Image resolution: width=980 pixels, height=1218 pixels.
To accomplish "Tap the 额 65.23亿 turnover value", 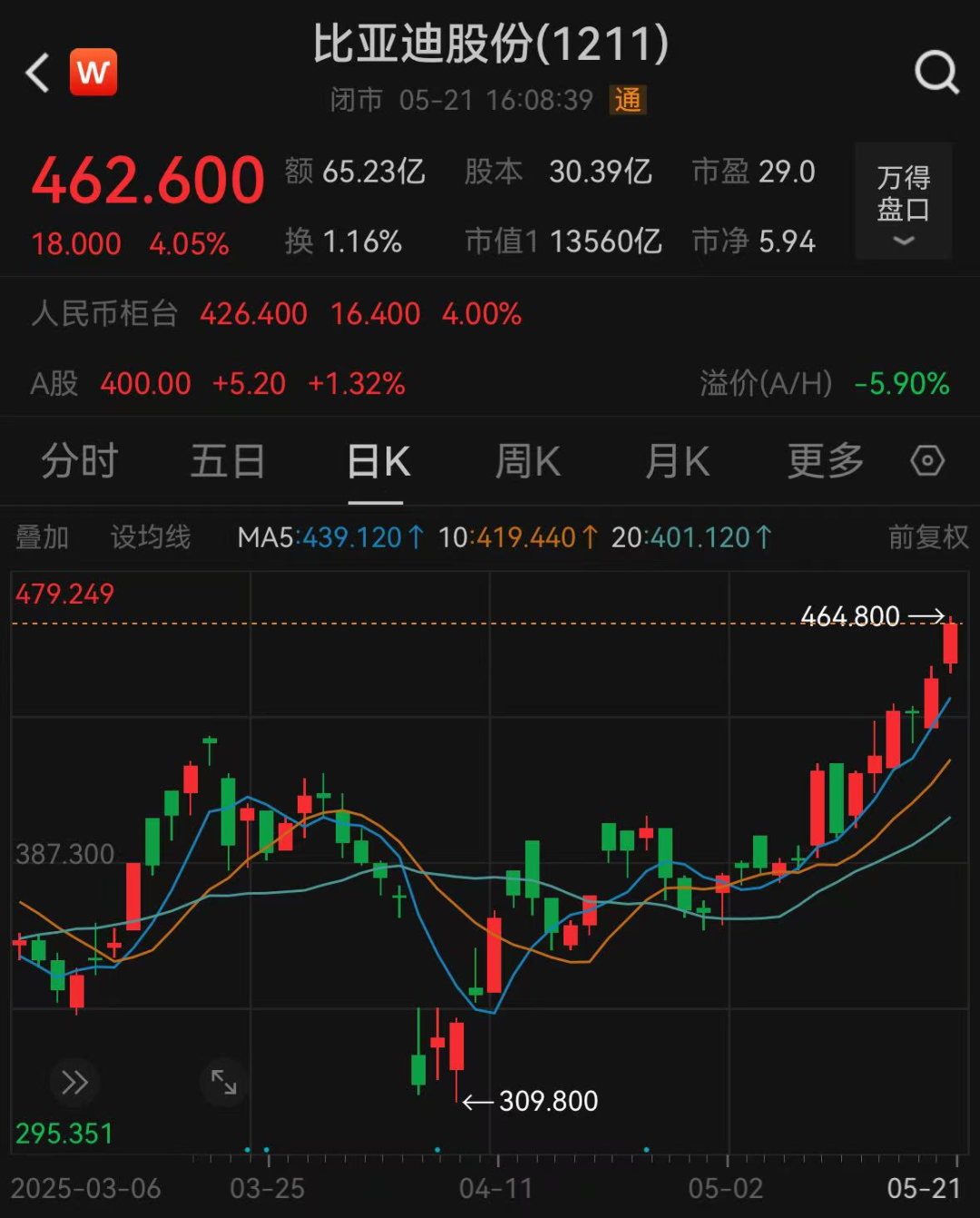I will [355, 172].
